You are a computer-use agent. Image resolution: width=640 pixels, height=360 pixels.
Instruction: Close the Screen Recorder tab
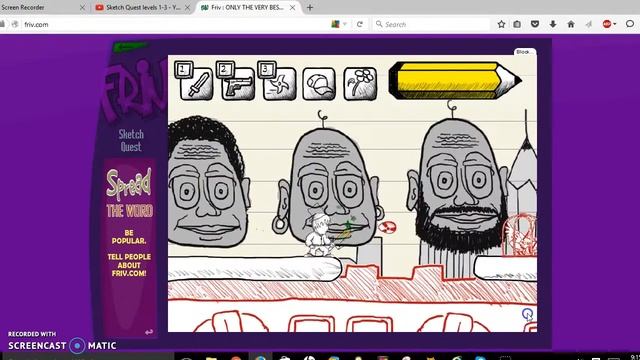tap(82, 7)
